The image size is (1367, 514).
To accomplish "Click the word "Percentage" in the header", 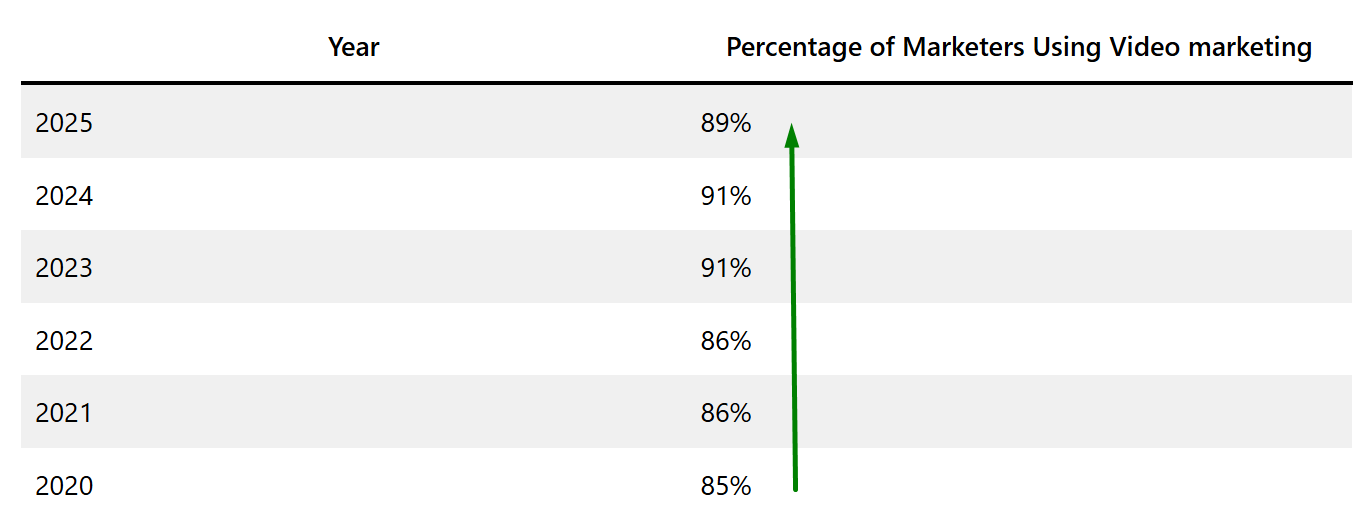I will (x=795, y=47).
